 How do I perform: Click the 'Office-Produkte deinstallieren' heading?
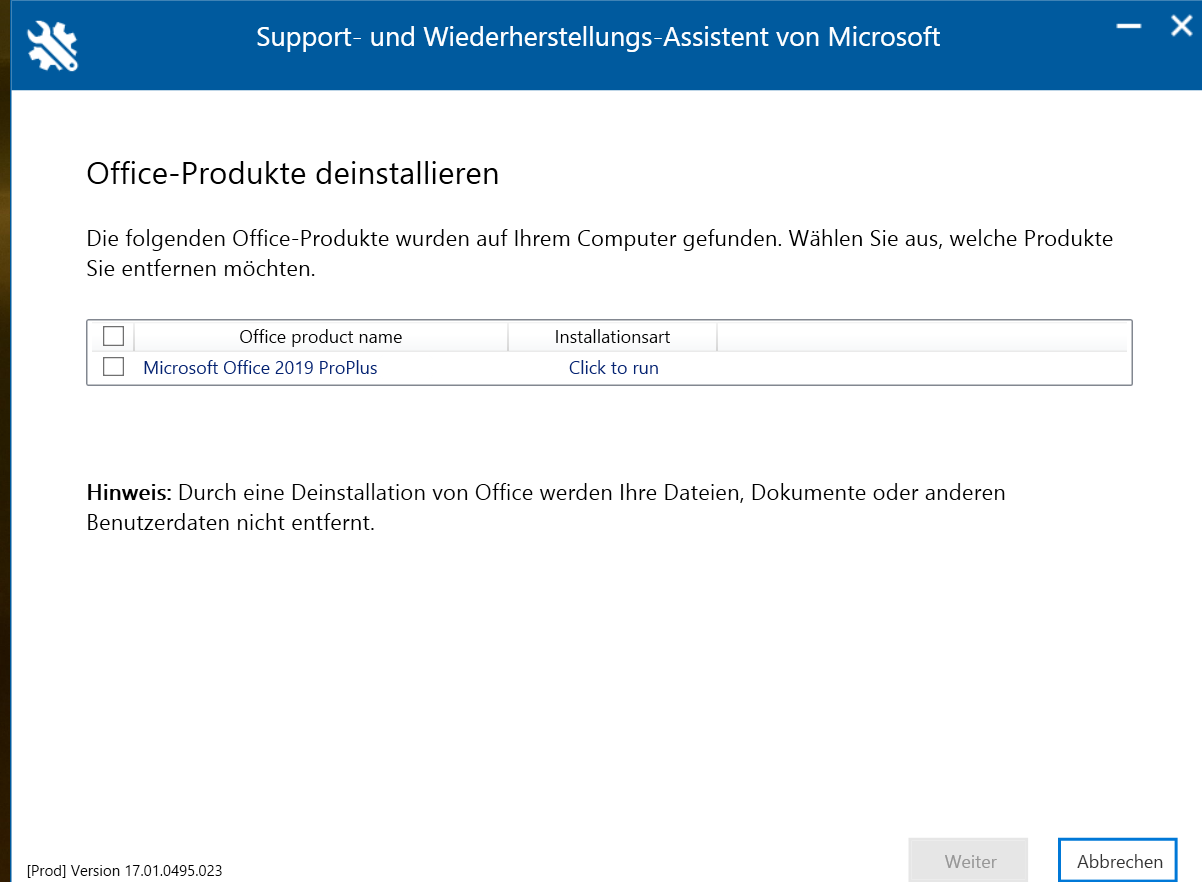point(293,174)
